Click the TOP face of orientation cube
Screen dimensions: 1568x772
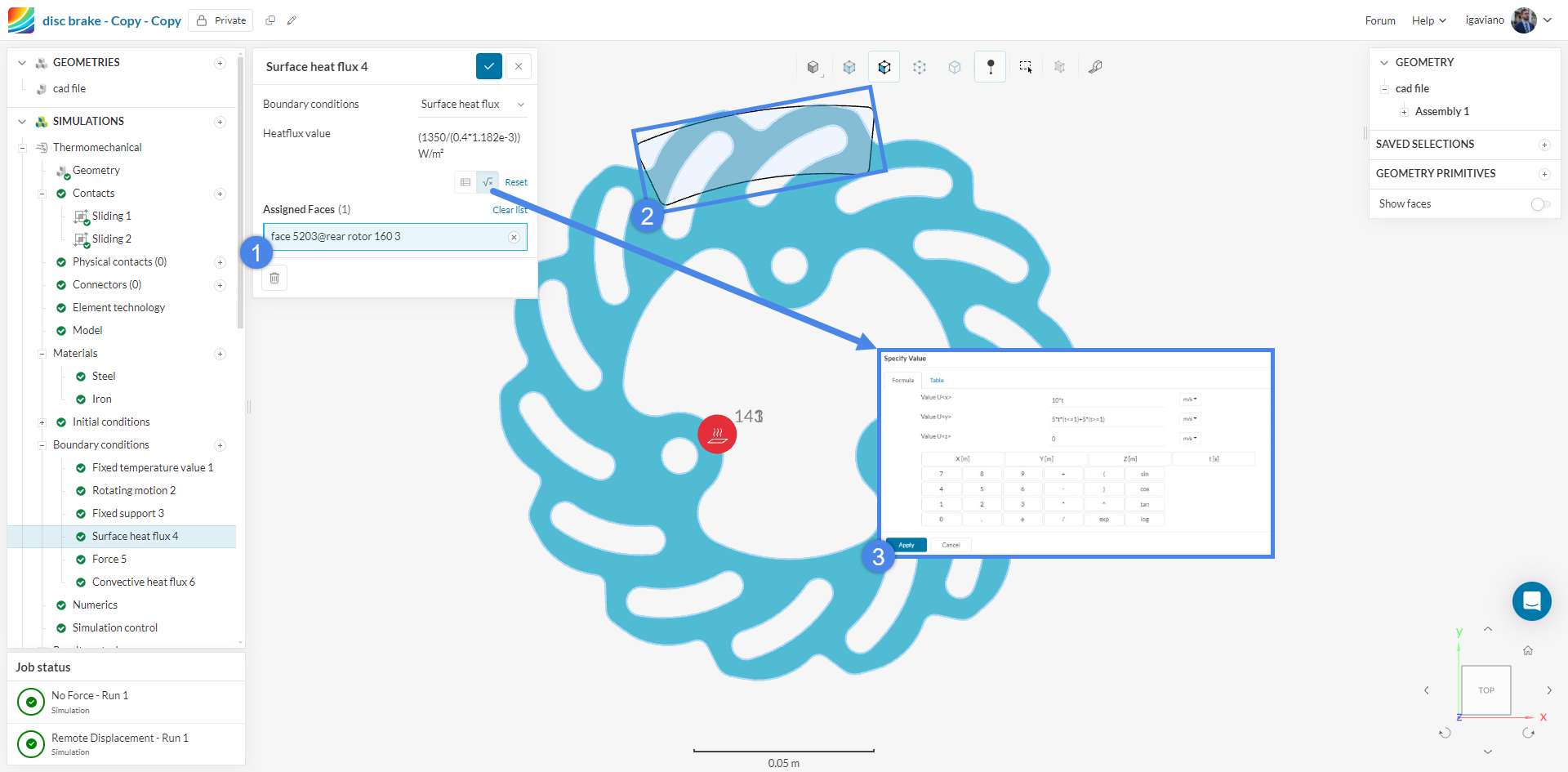(x=1486, y=690)
